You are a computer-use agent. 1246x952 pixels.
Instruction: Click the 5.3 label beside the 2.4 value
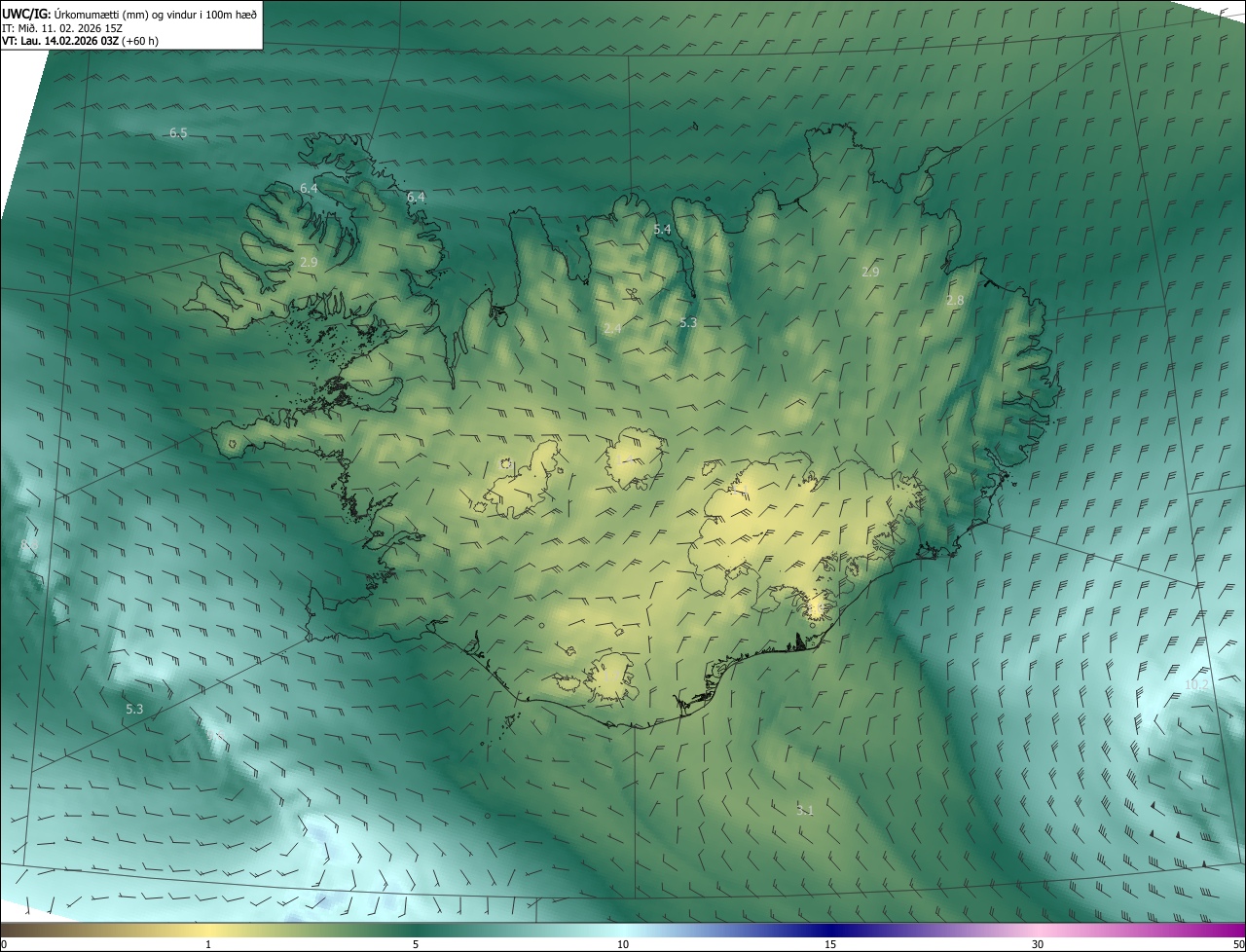pyautogui.click(x=688, y=322)
